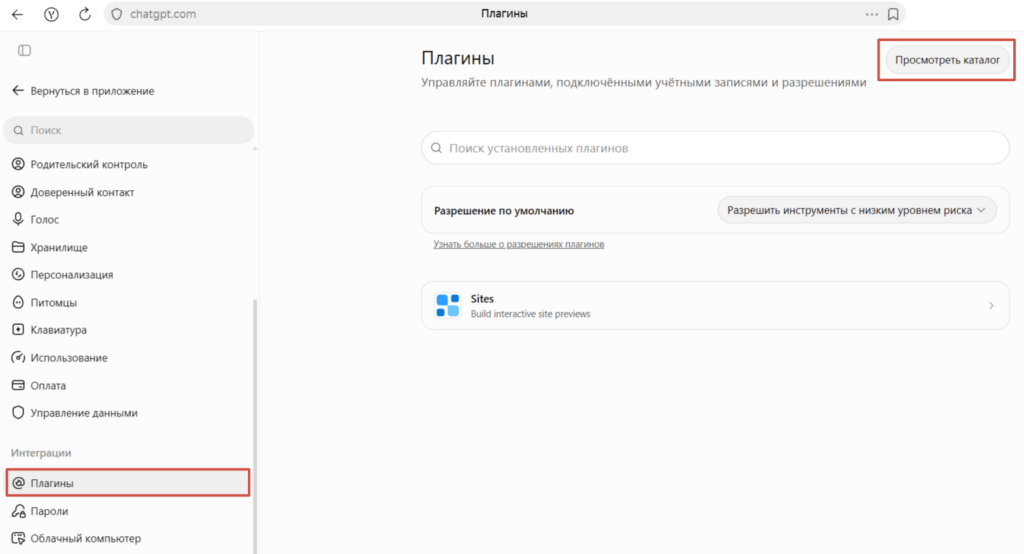Screen dimensions: 1024x554
Task: Open Доверенный контакт settings
Action: (73, 192)
